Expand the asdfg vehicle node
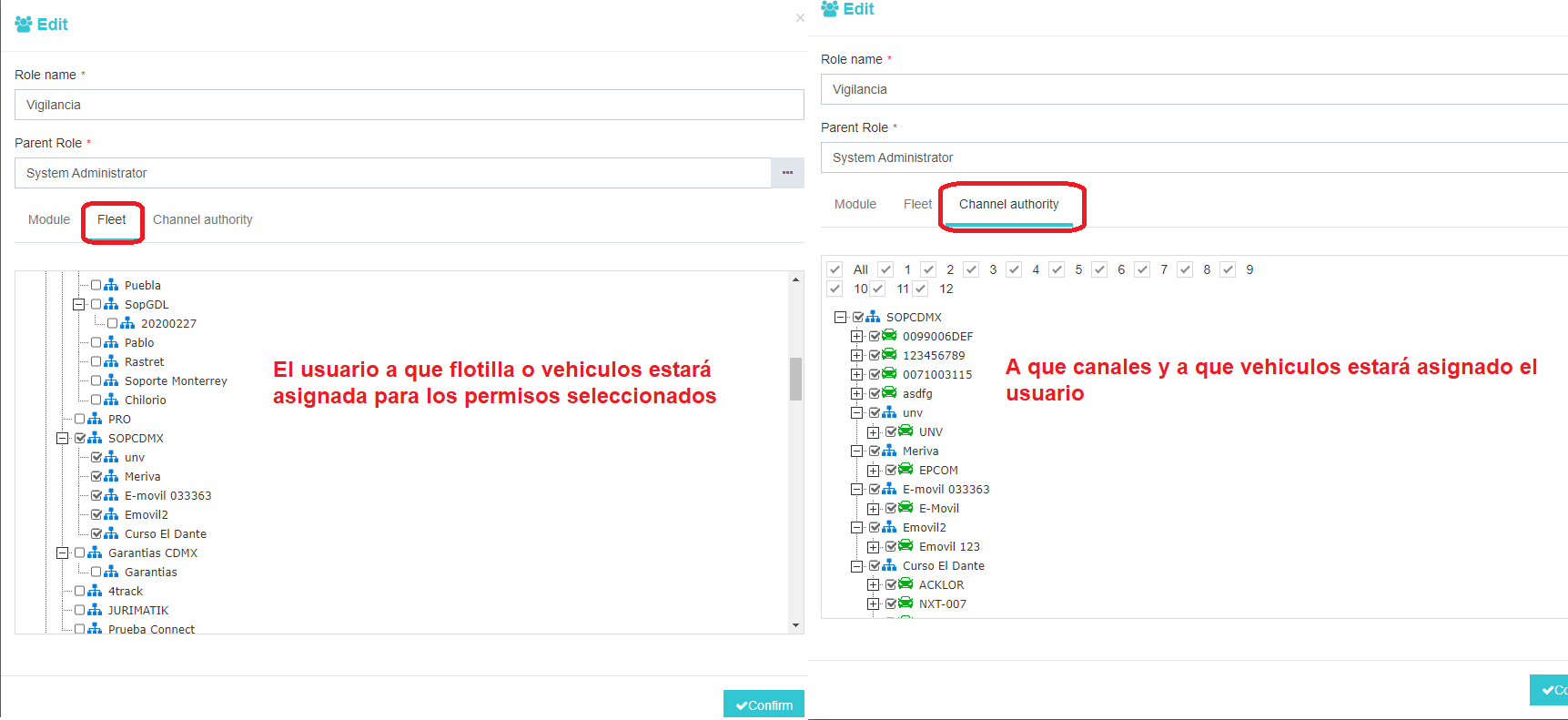Image resolution: width=1568 pixels, height=720 pixels. click(856, 393)
